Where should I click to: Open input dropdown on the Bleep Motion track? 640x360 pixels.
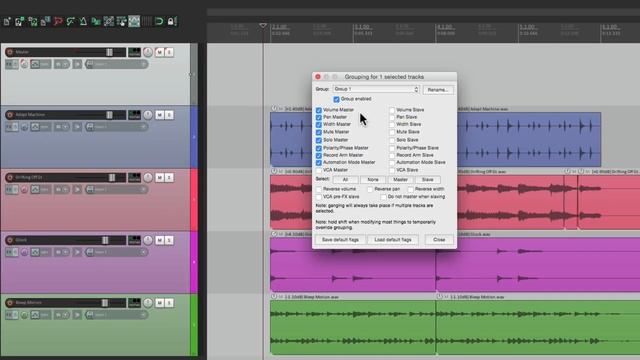(x=116, y=315)
